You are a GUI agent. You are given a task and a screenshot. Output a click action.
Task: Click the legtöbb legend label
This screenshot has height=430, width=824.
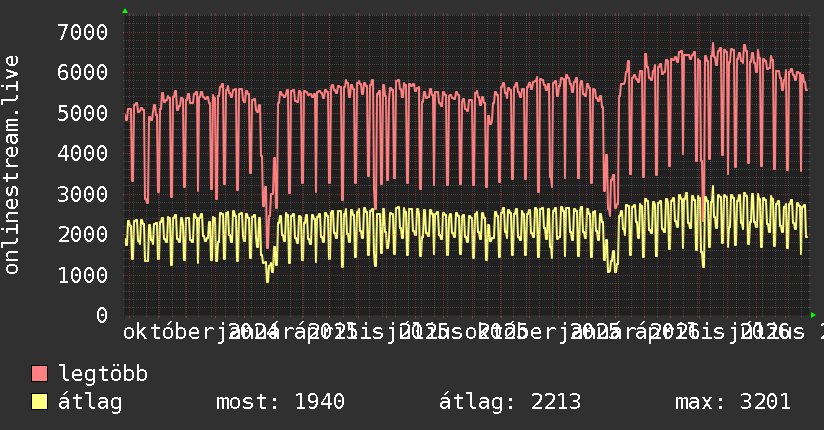click(103, 374)
